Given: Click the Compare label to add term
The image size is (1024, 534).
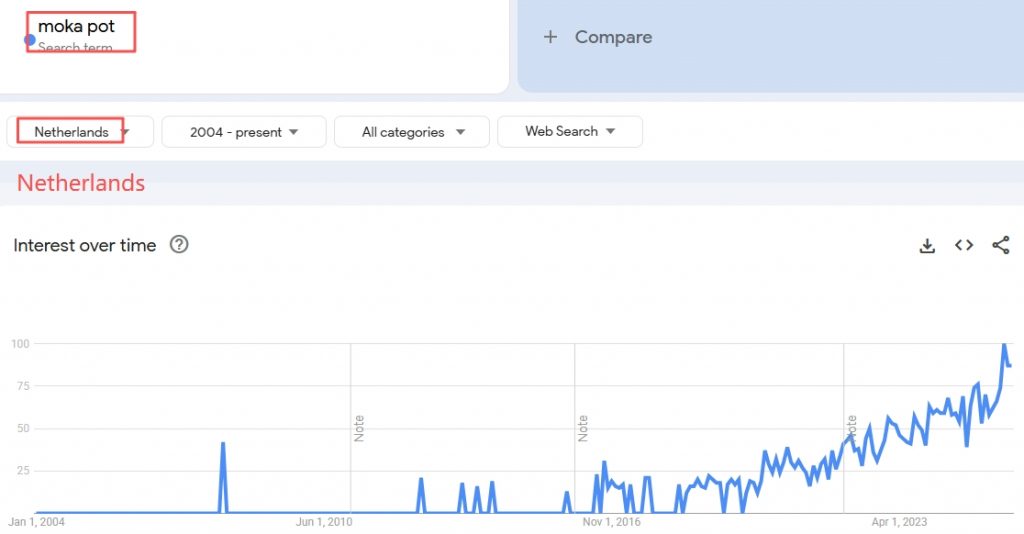Looking at the screenshot, I should 613,37.
